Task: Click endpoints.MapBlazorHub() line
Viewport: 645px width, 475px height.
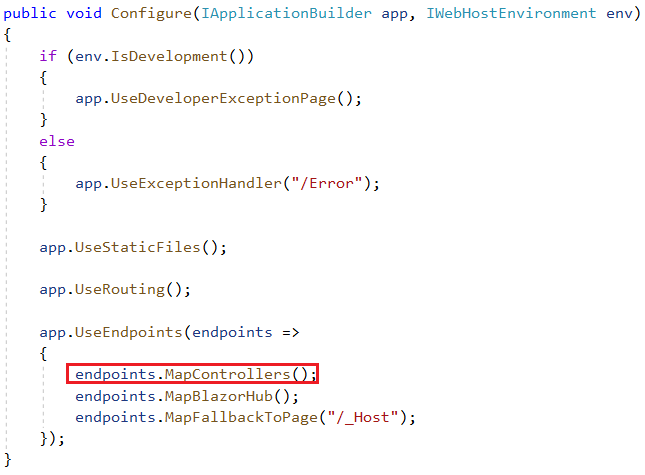Action: [187, 396]
